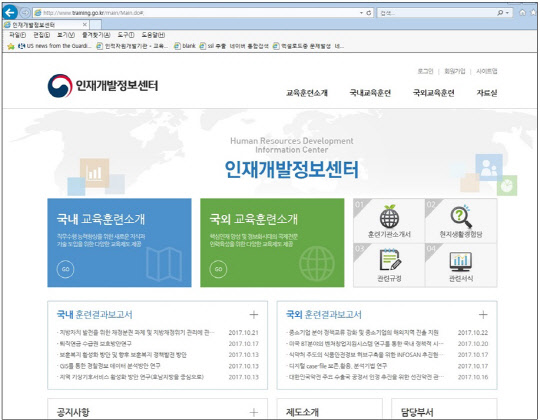The width and height of the screenshot is (540, 420).
Task: Click GO on the 국외 교육훈련소개 card
Action: (218, 269)
